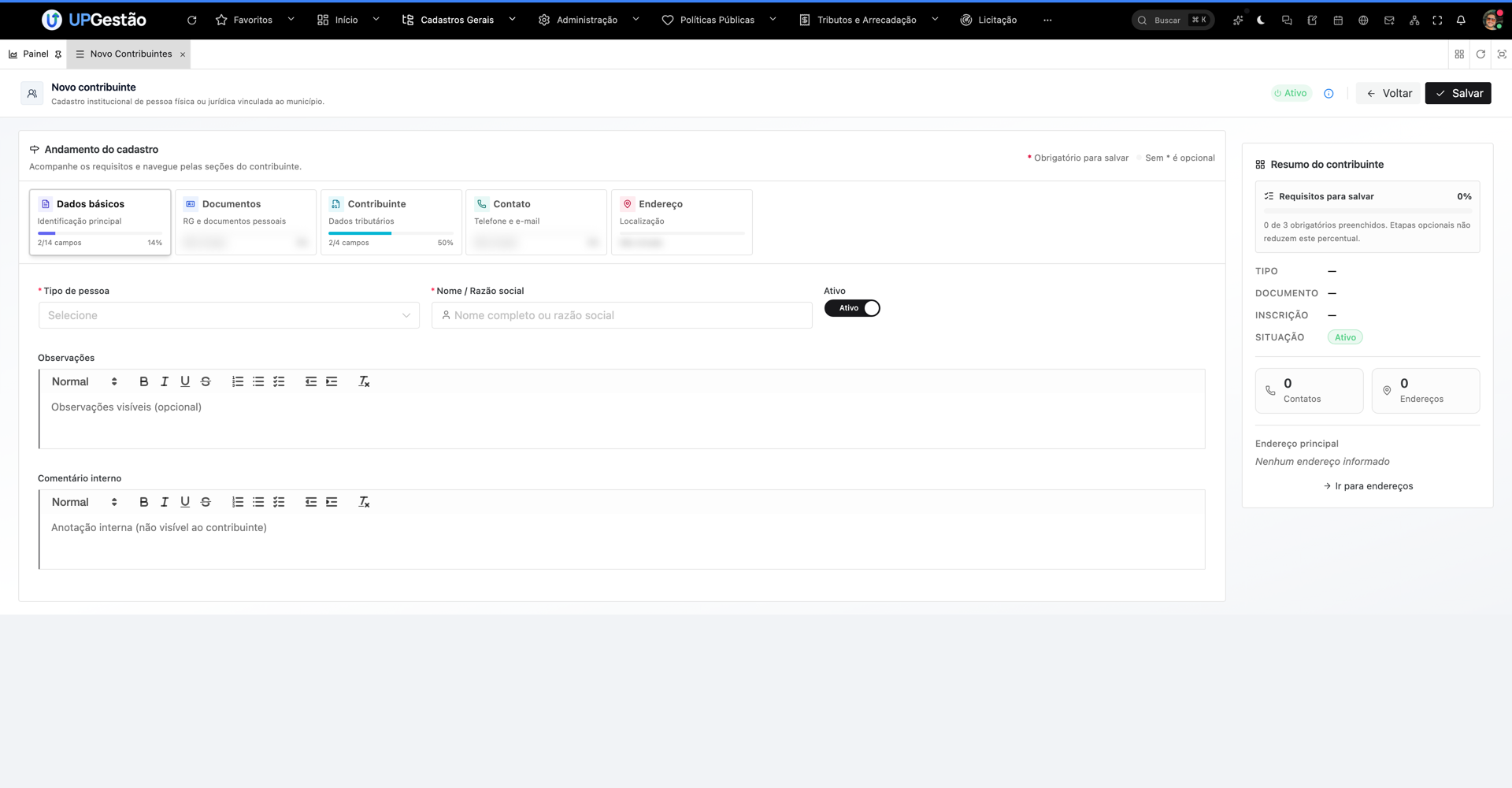This screenshot has height=788, width=1512.
Task: Expand the Tributos e Arrecadação chevron
Action: (x=935, y=20)
